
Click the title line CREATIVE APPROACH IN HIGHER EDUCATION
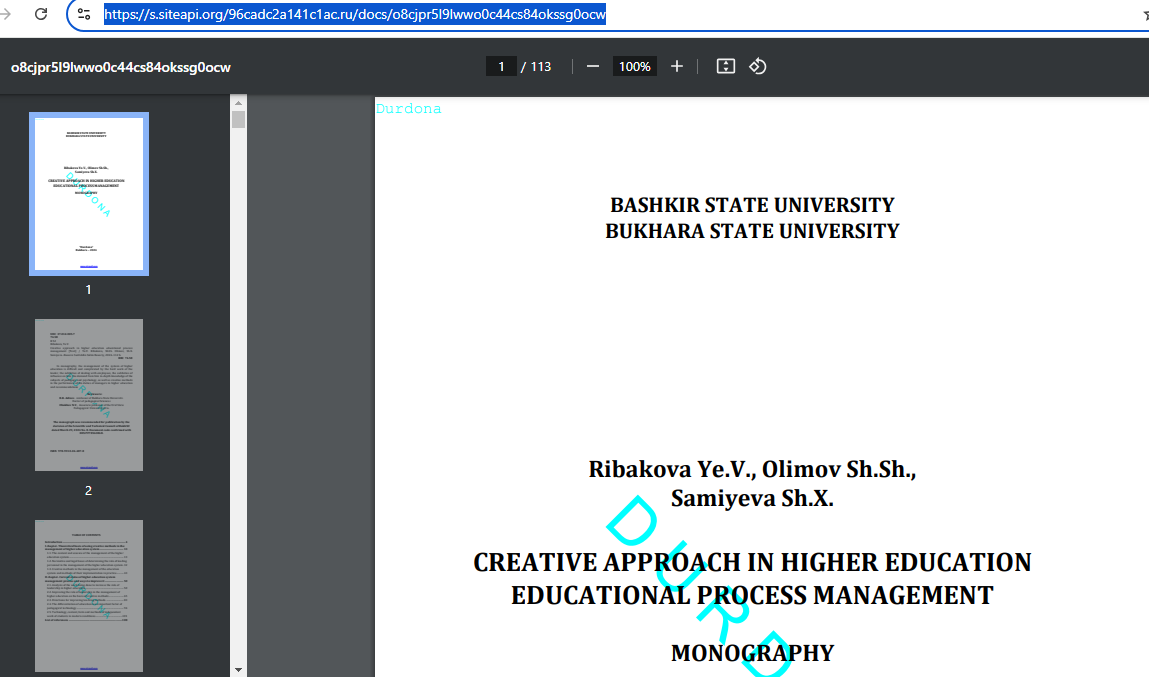click(x=753, y=563)
